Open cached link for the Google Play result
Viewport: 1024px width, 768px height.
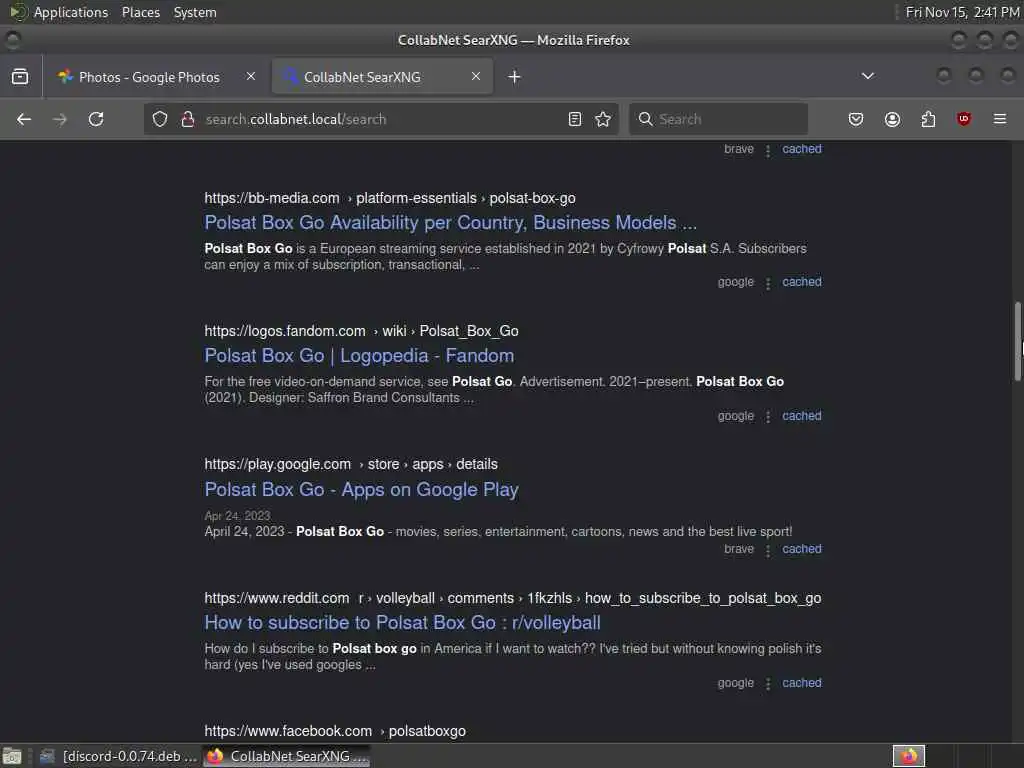coord(802,549)
